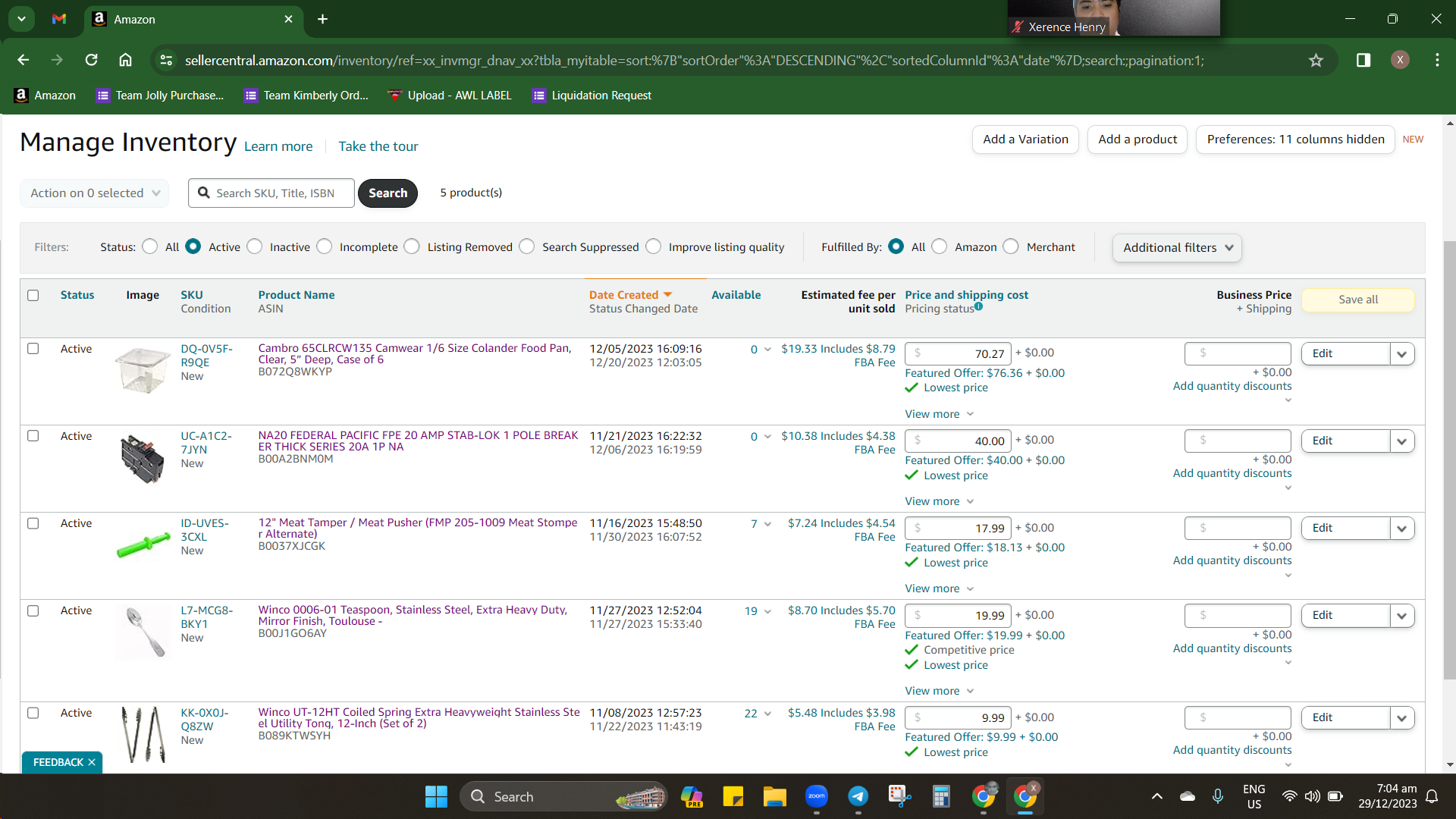Click Add a Variation button
Viewport: 1456px width, 819px height.
(x=1025, y=140)
